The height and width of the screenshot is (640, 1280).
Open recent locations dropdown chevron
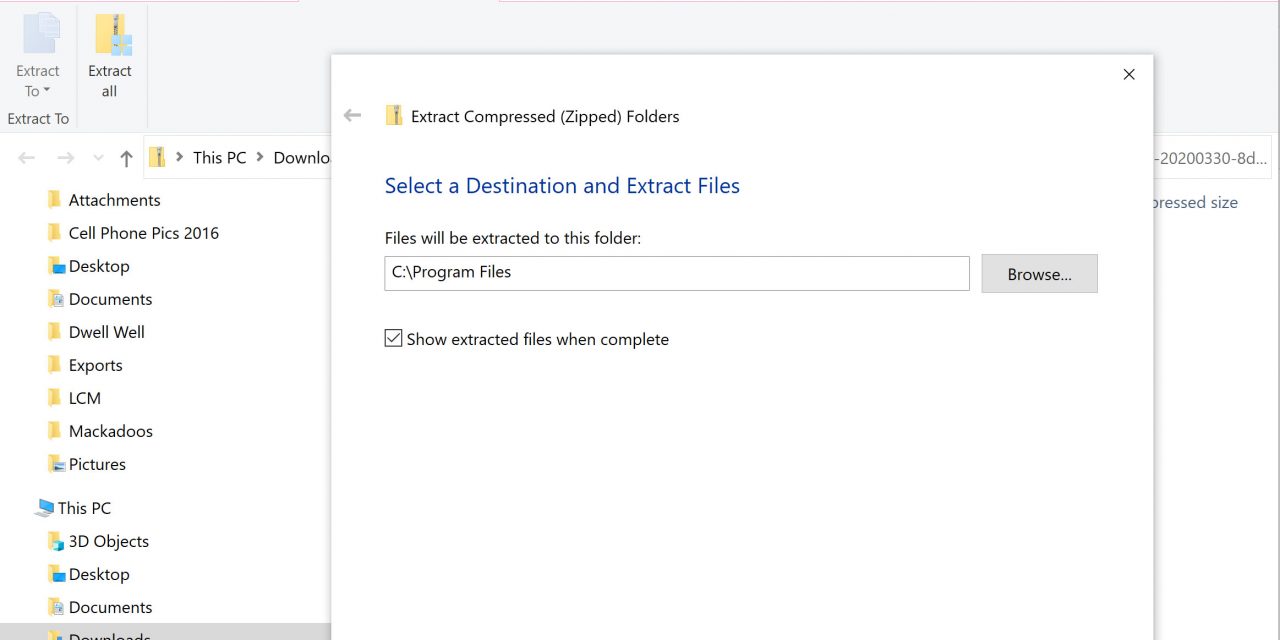click(x=98, y=158)
